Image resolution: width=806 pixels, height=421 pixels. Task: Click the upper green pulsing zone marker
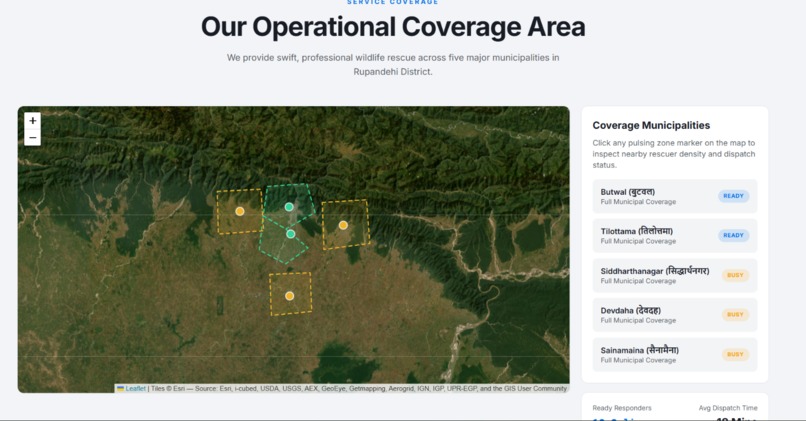coord(289,207)
